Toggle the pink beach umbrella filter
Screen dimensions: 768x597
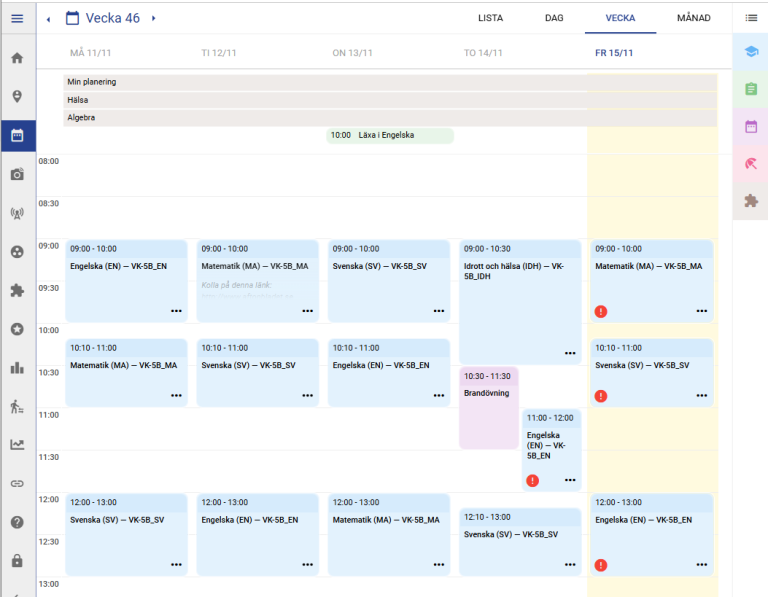click(751, 164)
